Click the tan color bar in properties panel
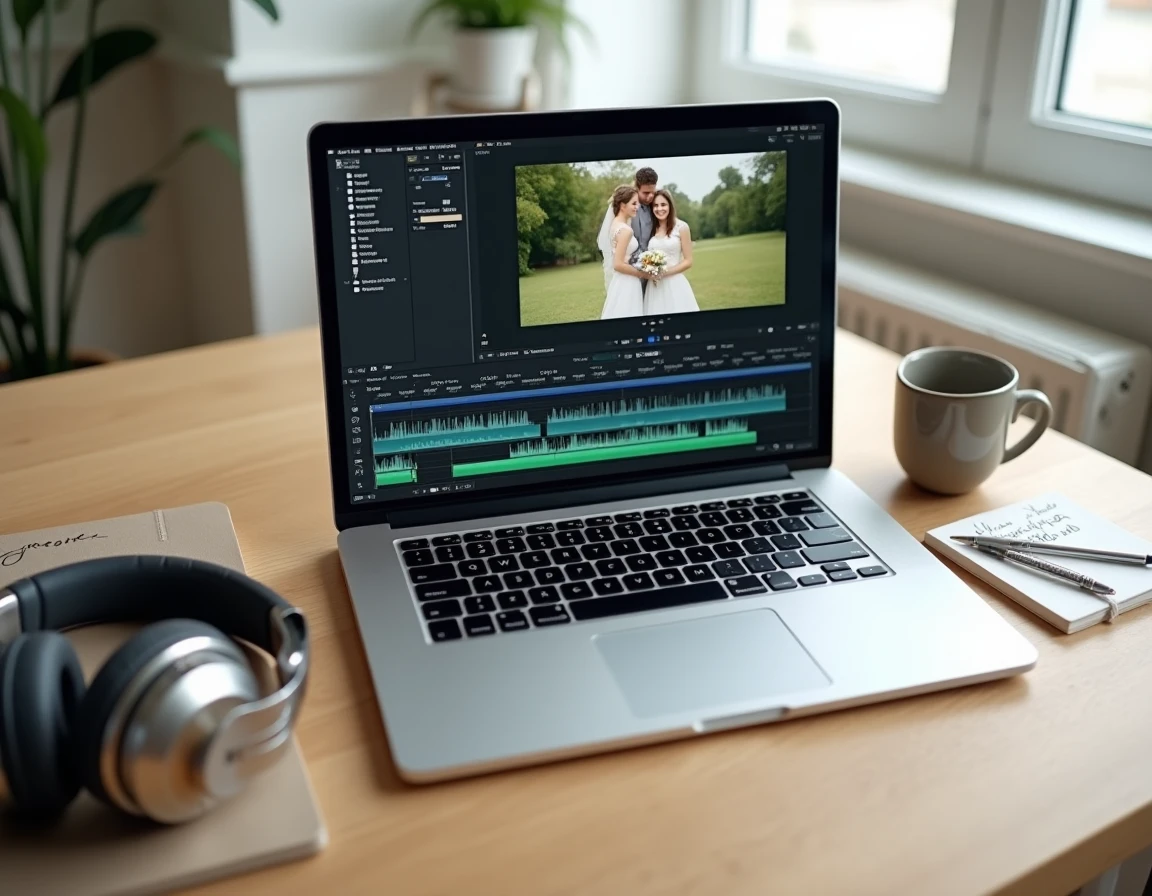This screenshot has height=896, width=1152. click(x=441, y=218)
